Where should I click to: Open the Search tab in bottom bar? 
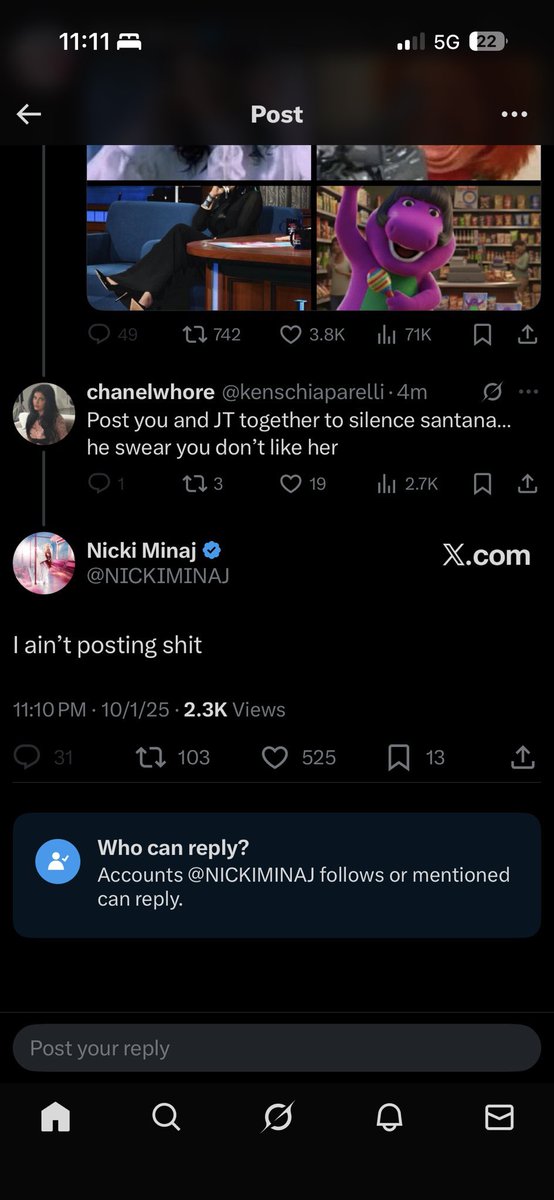point(166,1117)
